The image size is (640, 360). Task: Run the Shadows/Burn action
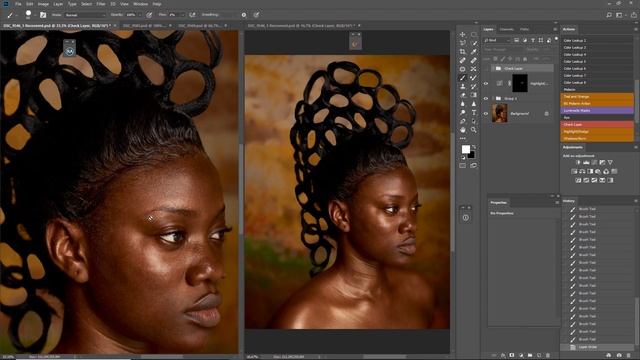pyautogui.click(x=597, y=138)
